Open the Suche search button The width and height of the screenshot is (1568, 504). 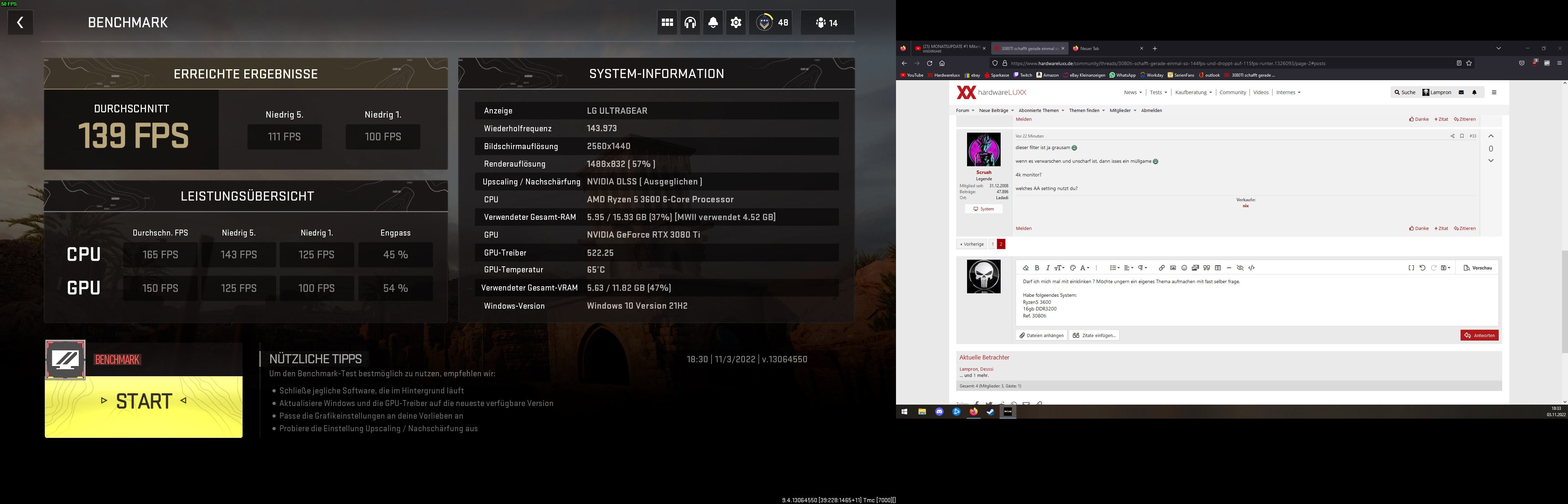pos(1405,92)
